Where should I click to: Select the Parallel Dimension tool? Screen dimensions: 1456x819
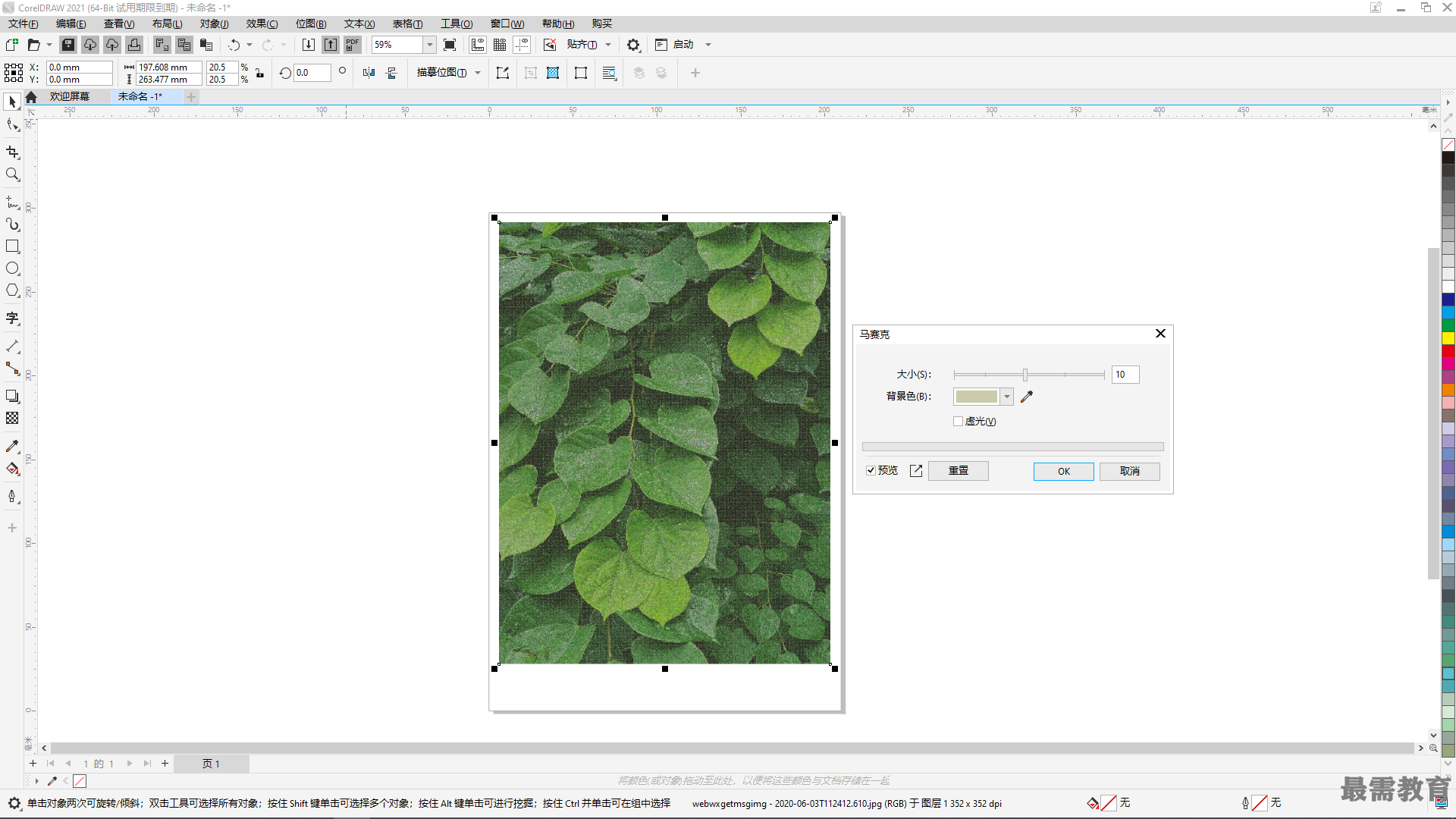point(12,347)
